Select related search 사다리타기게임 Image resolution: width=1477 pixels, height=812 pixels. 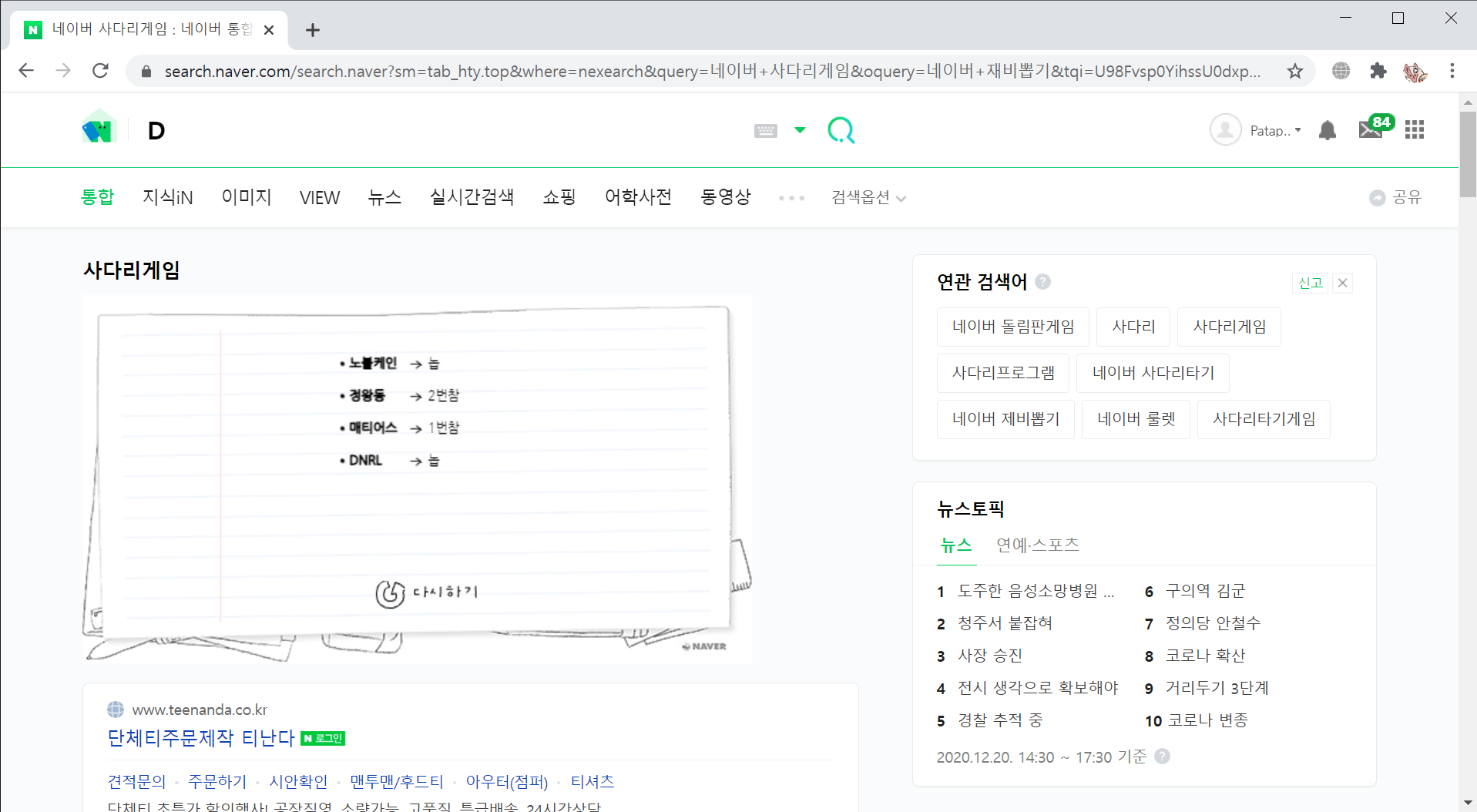click(x=1264, y=419)
